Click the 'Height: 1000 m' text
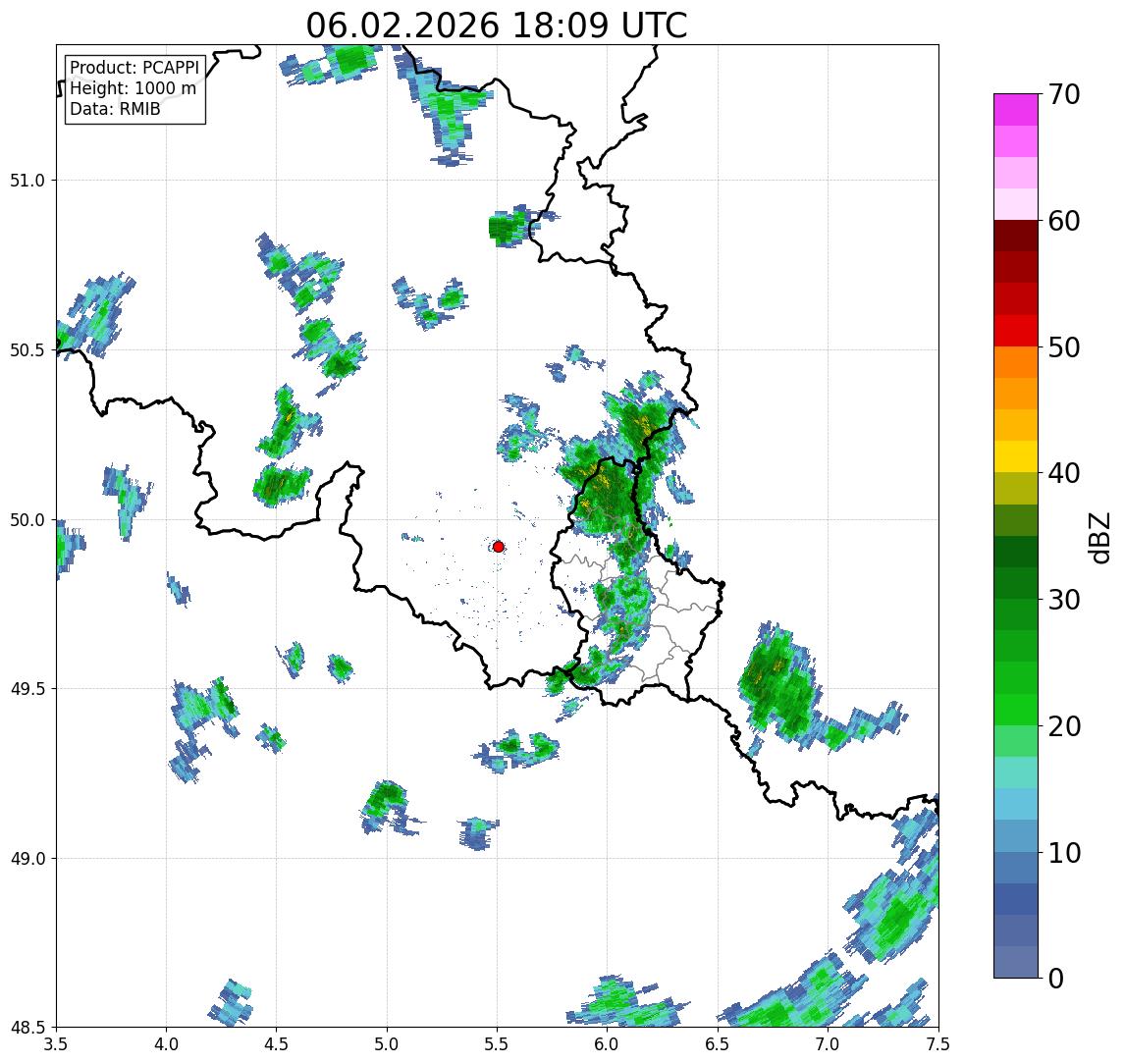The image size is (1124, 1064). pyautogui.click(x=133, y=88)
